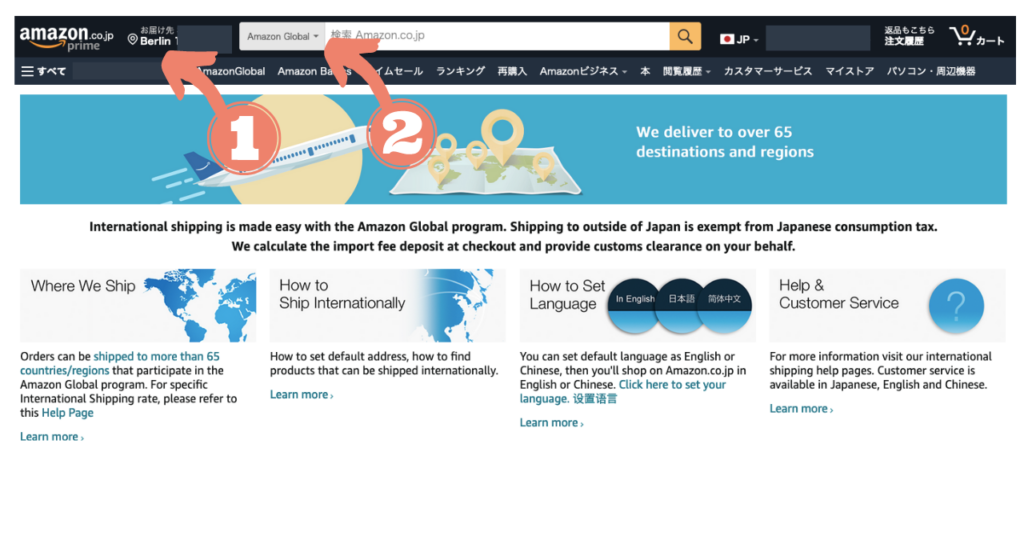Open the hamburger すべて menu
The image size is (1024, 536).
pos(43,71)
